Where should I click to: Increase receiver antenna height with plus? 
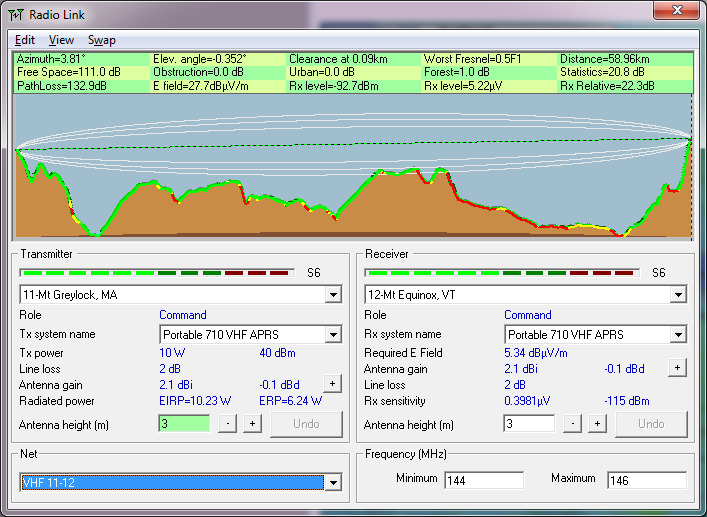point(597,424)
